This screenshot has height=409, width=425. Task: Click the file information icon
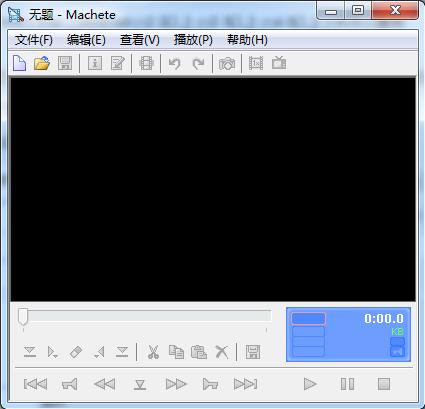tap(95, 63)
